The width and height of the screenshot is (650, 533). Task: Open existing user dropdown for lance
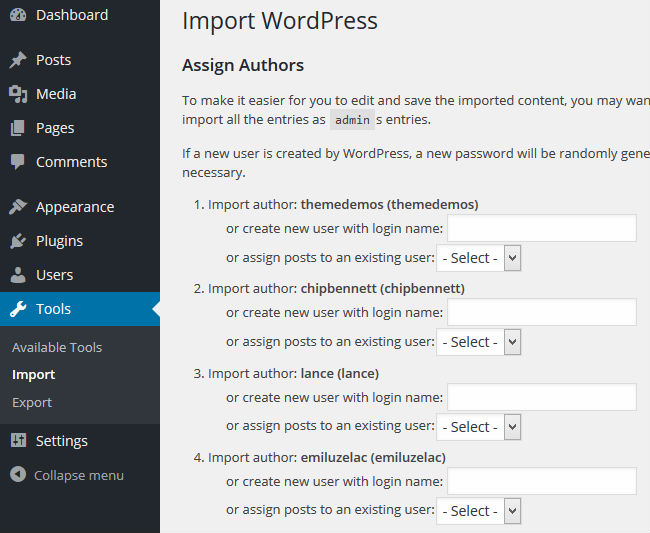tap(478, 426)
